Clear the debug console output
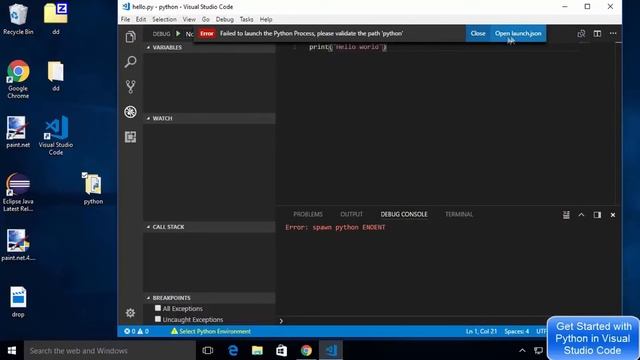The image size is (640, 360). pyautogui.click(x=566, y=215)
